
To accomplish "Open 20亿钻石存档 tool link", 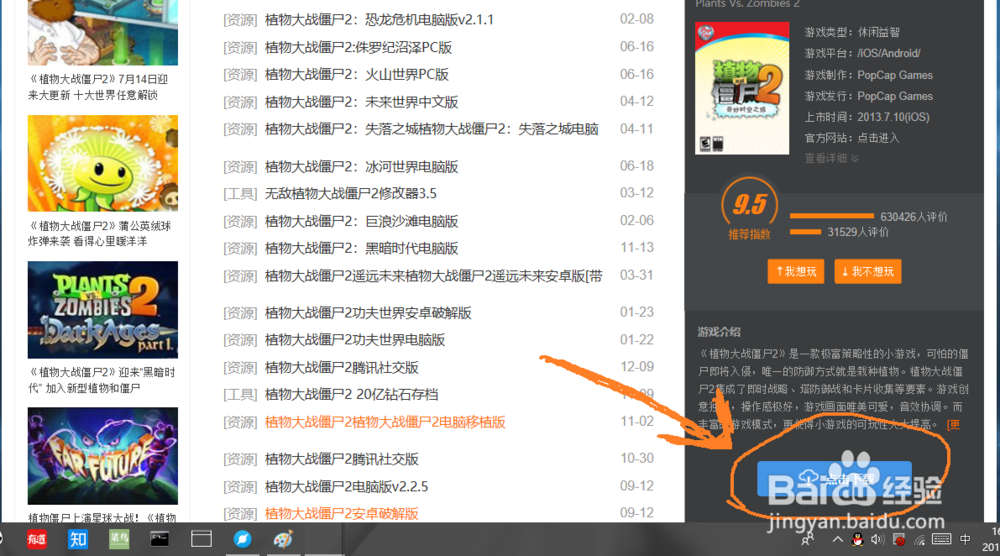I will [351, 395].
